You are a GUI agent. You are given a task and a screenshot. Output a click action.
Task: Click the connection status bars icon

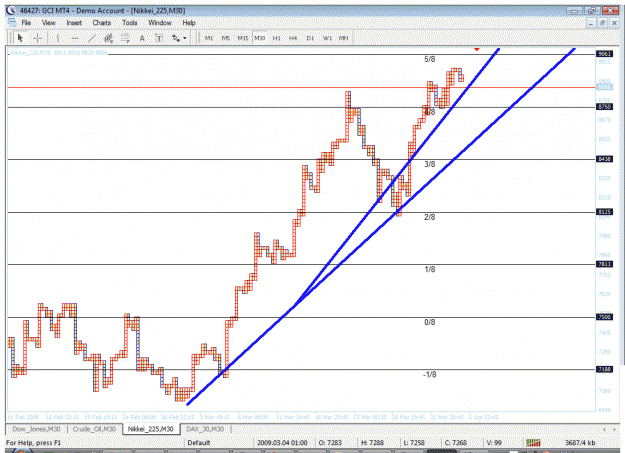533,442
